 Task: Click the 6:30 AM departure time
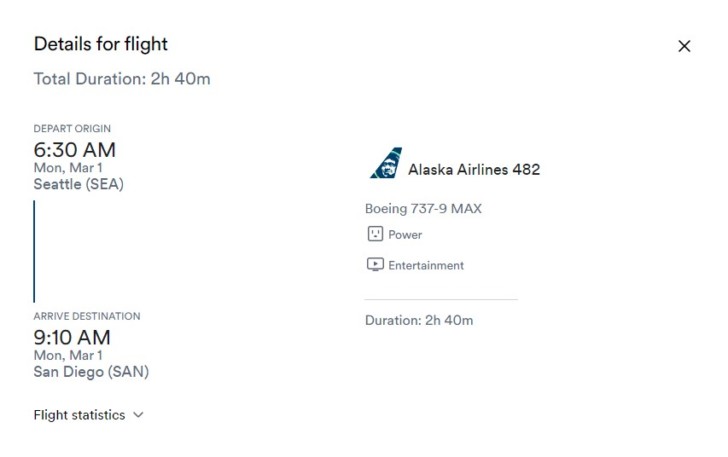click(x=75, y=150)
